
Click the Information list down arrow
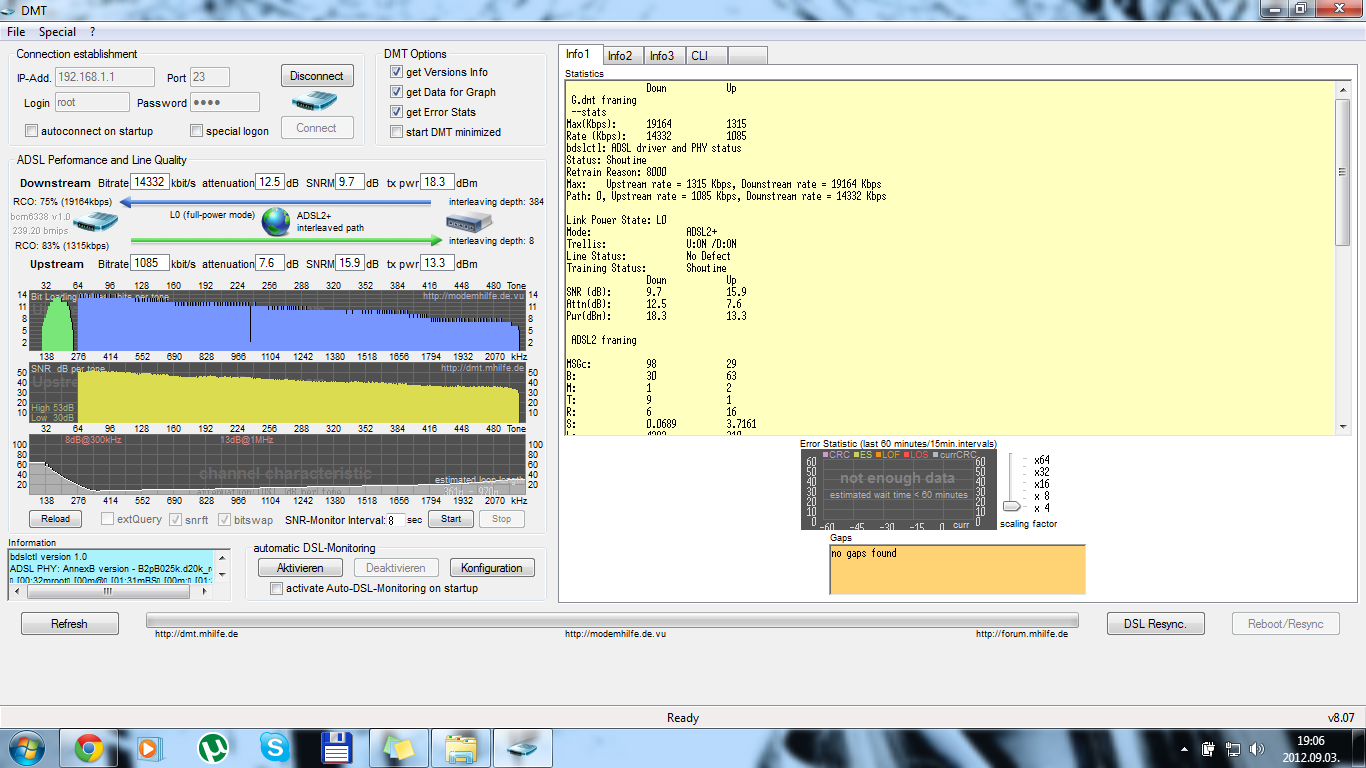click(x=221, y=575)
